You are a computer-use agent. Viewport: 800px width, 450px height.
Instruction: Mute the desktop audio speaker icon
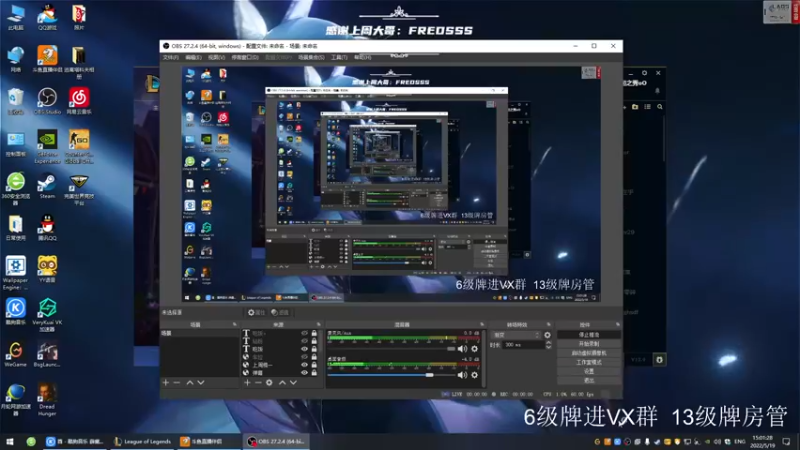click(462, 375)
